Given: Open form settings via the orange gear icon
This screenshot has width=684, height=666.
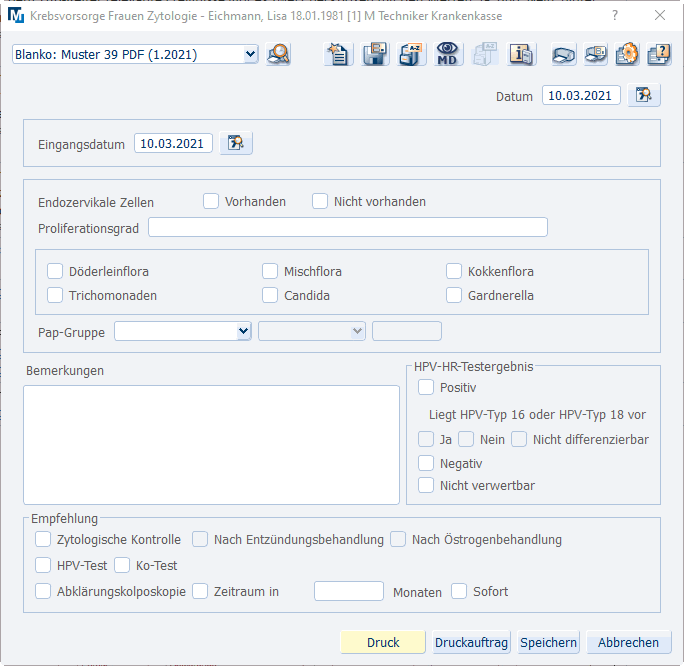Looking at the screenshot, I should point(627,55).
